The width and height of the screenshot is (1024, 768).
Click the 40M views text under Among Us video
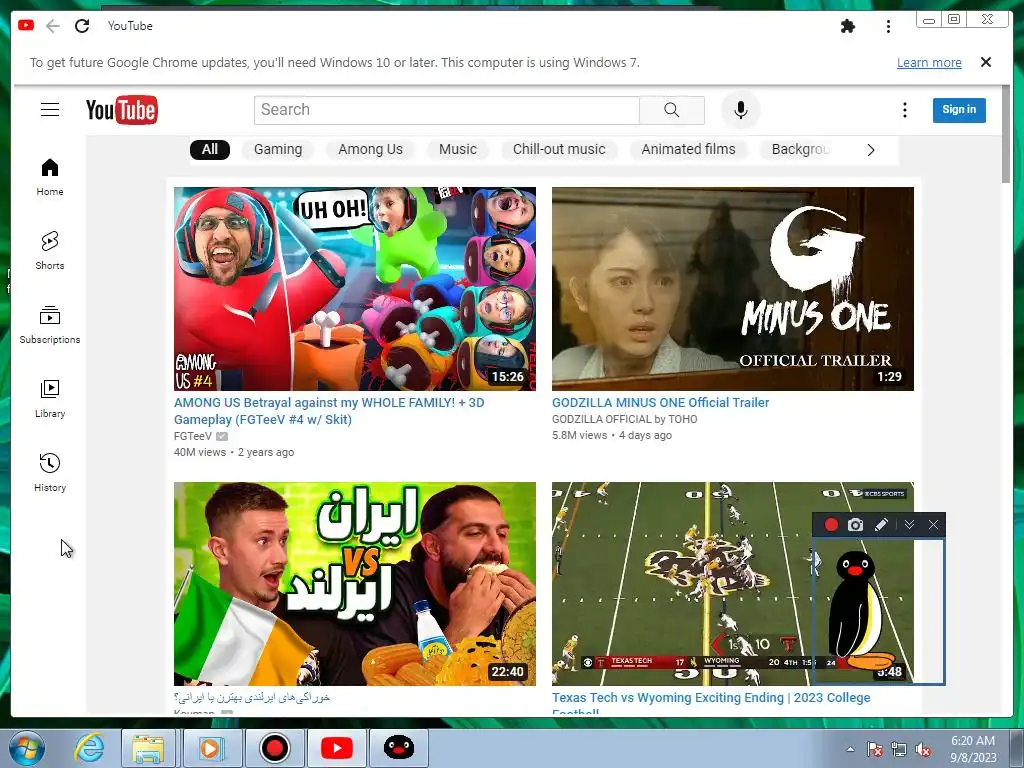coord(200,452)
